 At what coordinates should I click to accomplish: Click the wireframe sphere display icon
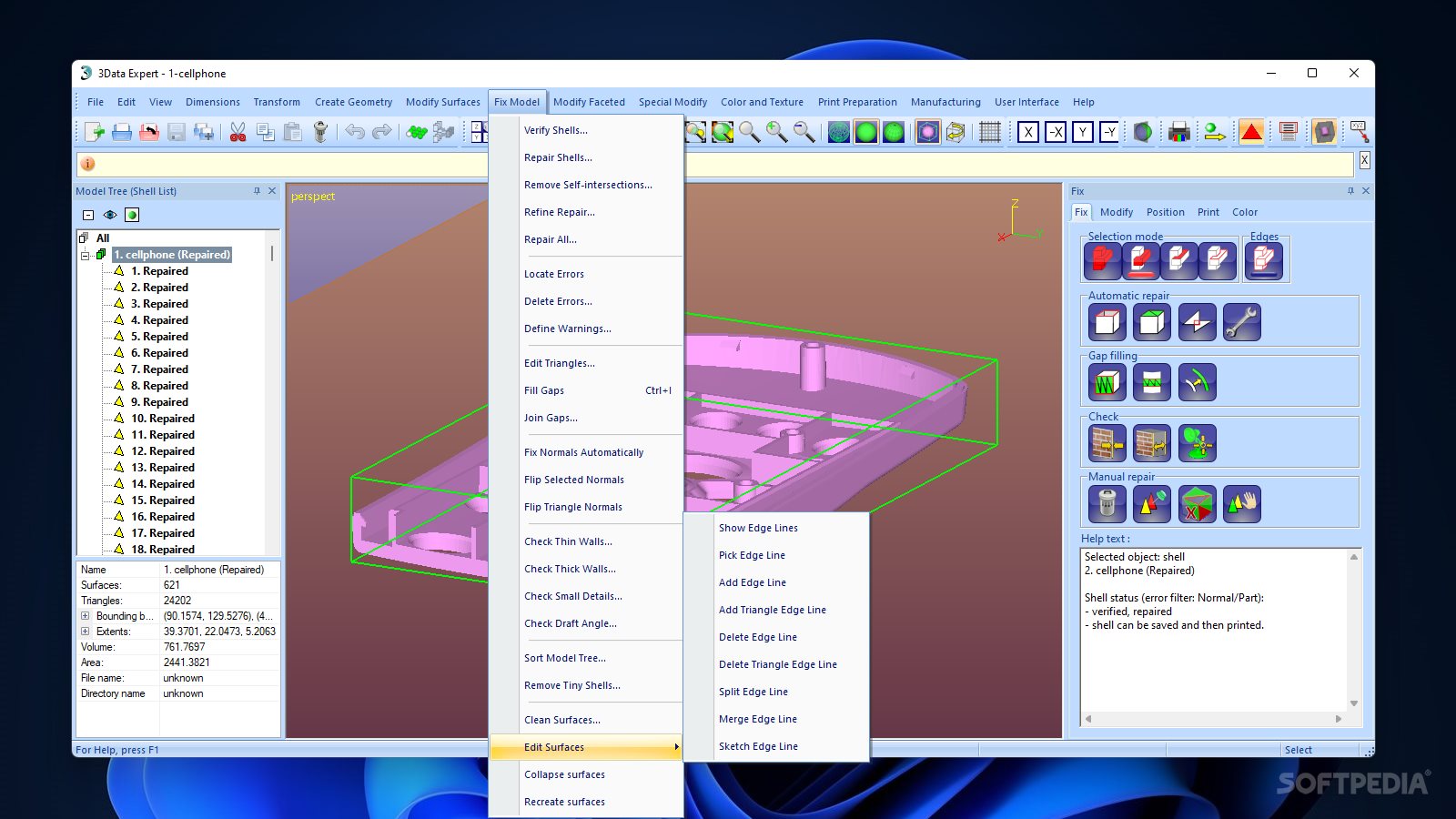(x=839, y=132)
